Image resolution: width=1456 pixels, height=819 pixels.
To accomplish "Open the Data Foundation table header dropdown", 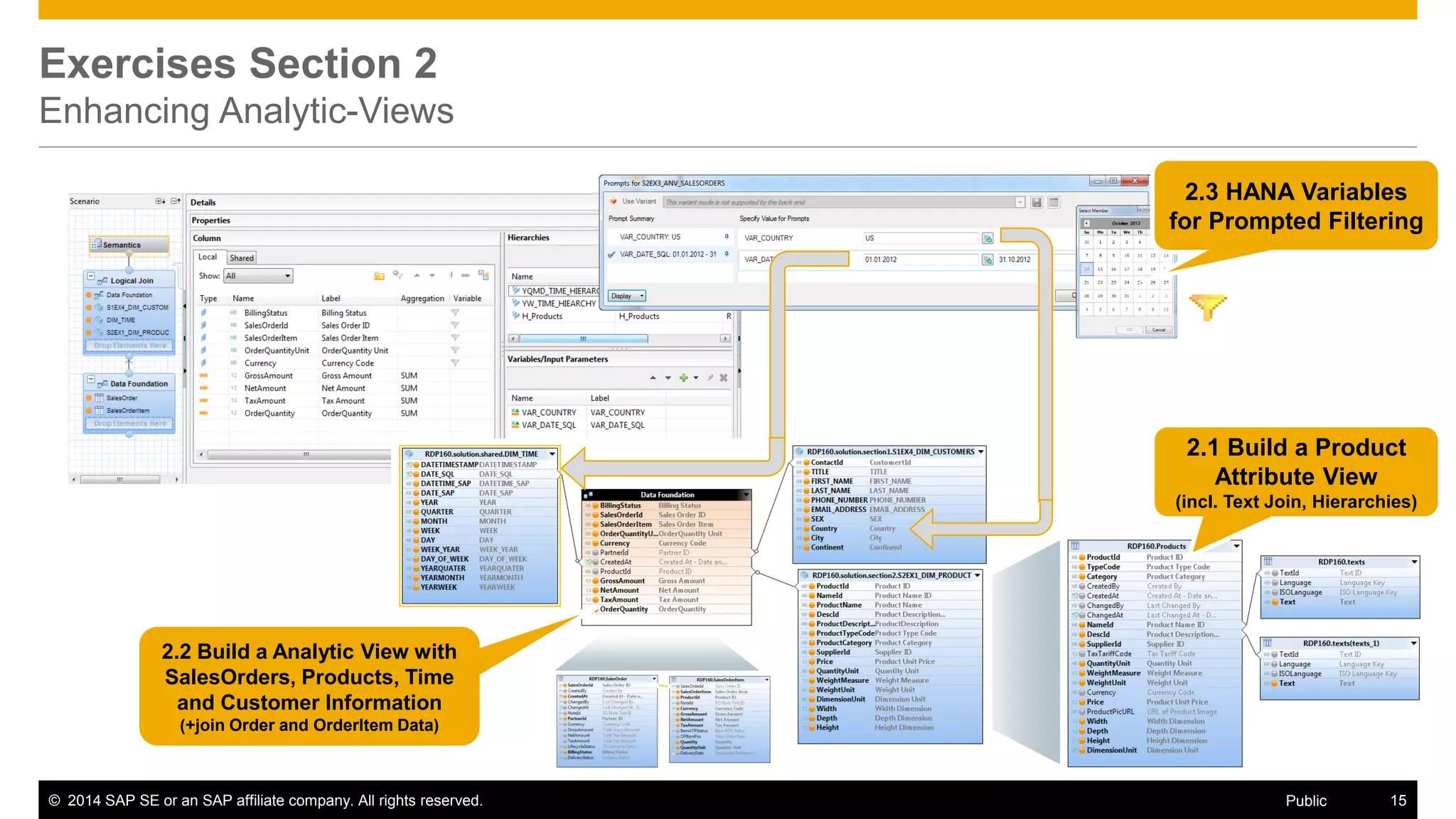I will (746, 495).
